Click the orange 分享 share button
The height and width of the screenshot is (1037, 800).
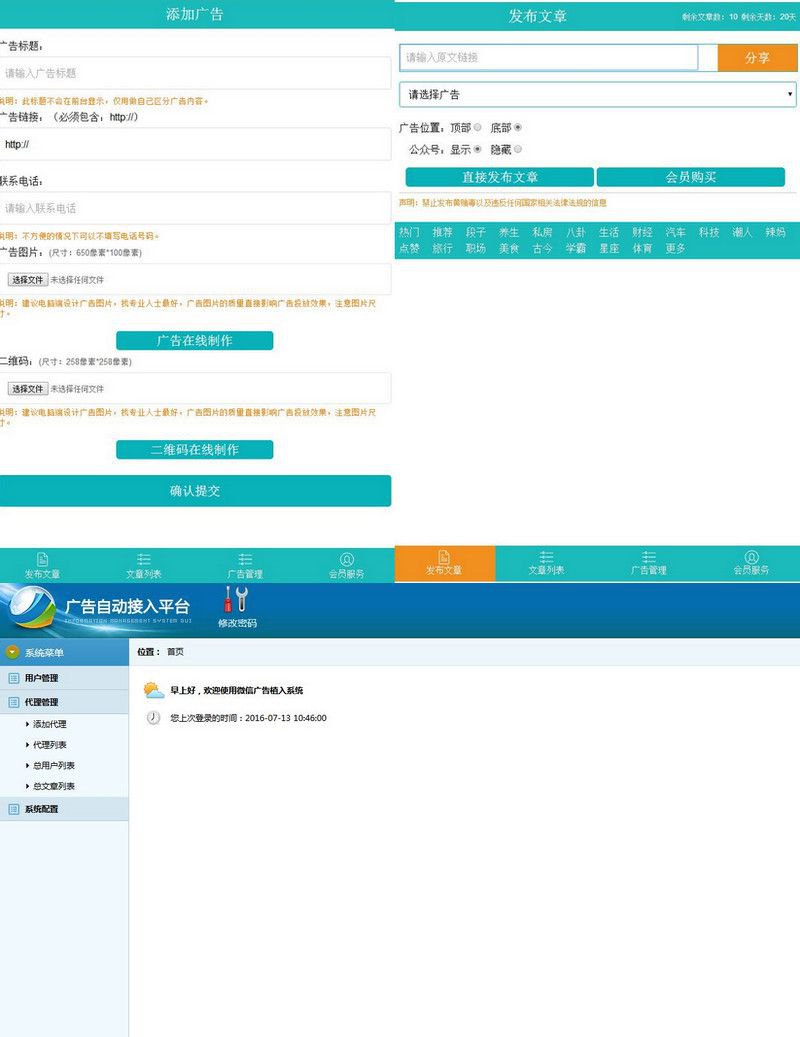[x=757, y=59]
